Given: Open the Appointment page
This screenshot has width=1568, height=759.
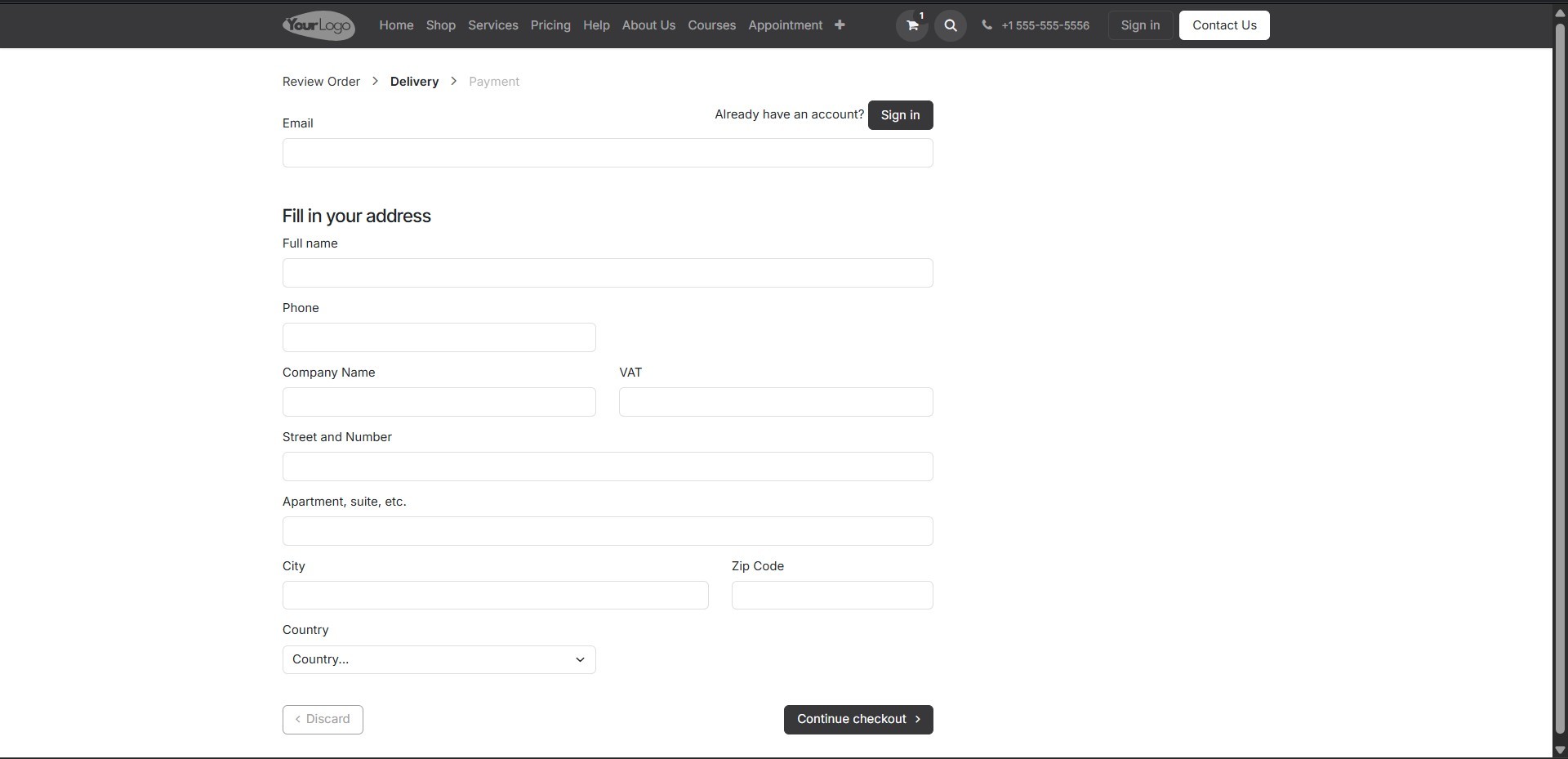Looking at the screenshot, I should tap(785, 25).
